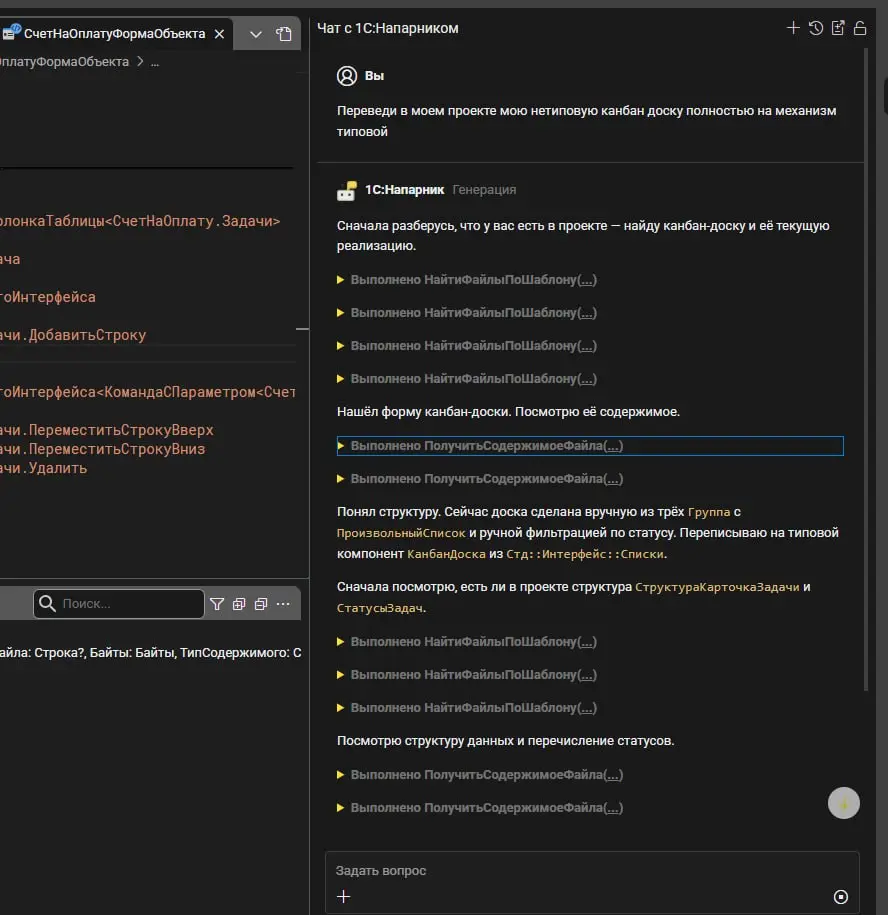888x915 pixels.
Task: Click the chat panel vertical scrollbar
Action: (866, 370)
